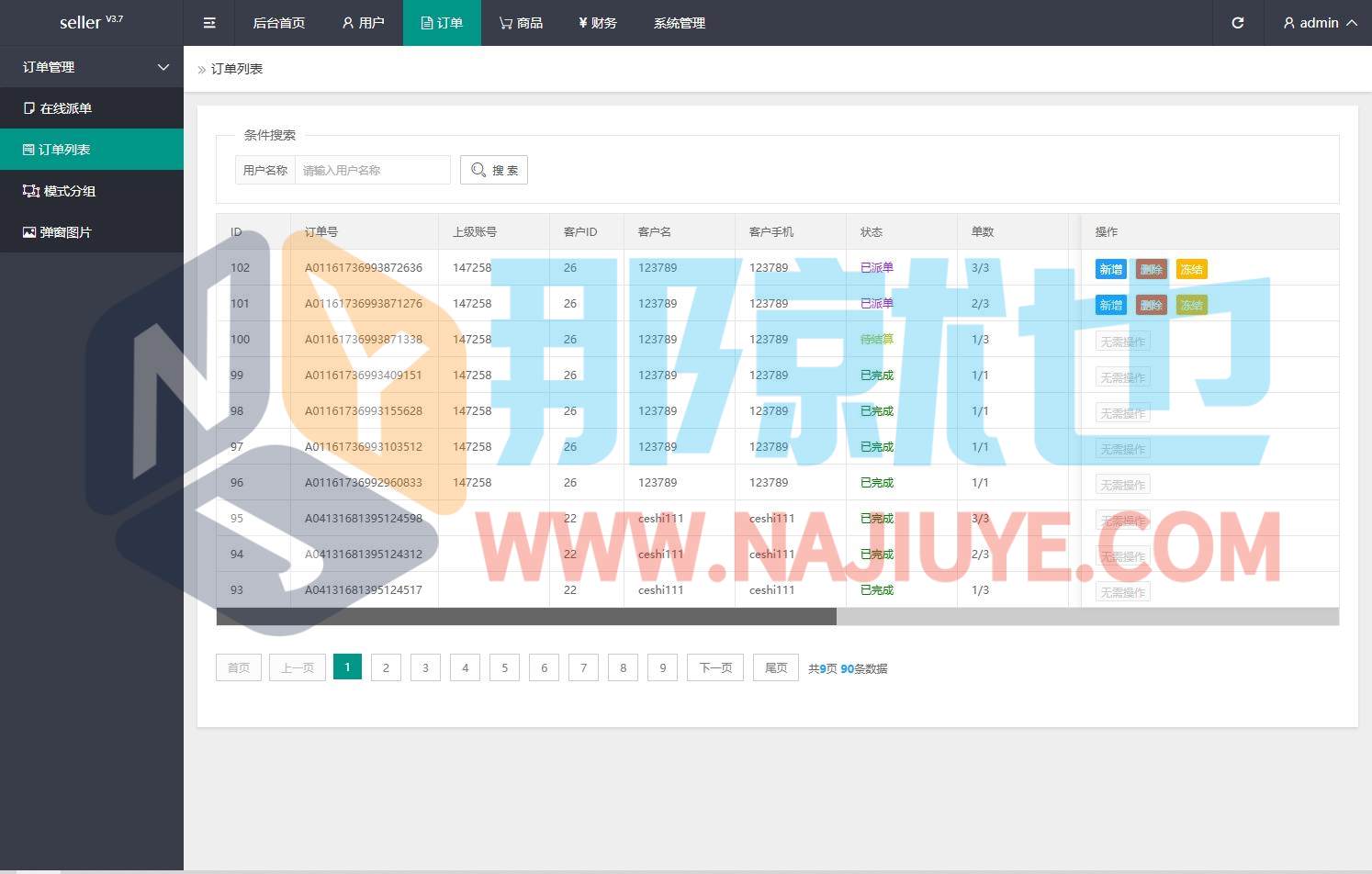Open 系统管理 menu
Viewport: 1372px width, 874px height.
[679, 23]
